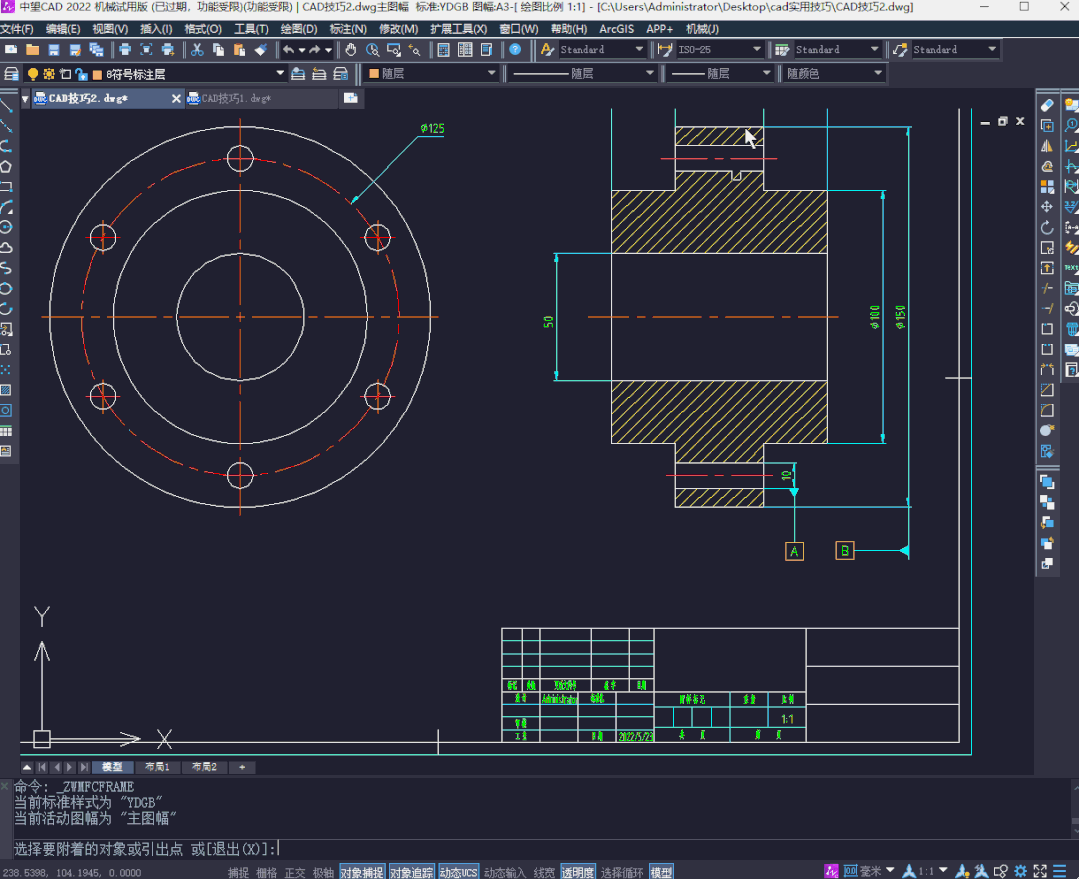
Task: Enable 栅格 grid display toggle
Action: tap(266, 872)
